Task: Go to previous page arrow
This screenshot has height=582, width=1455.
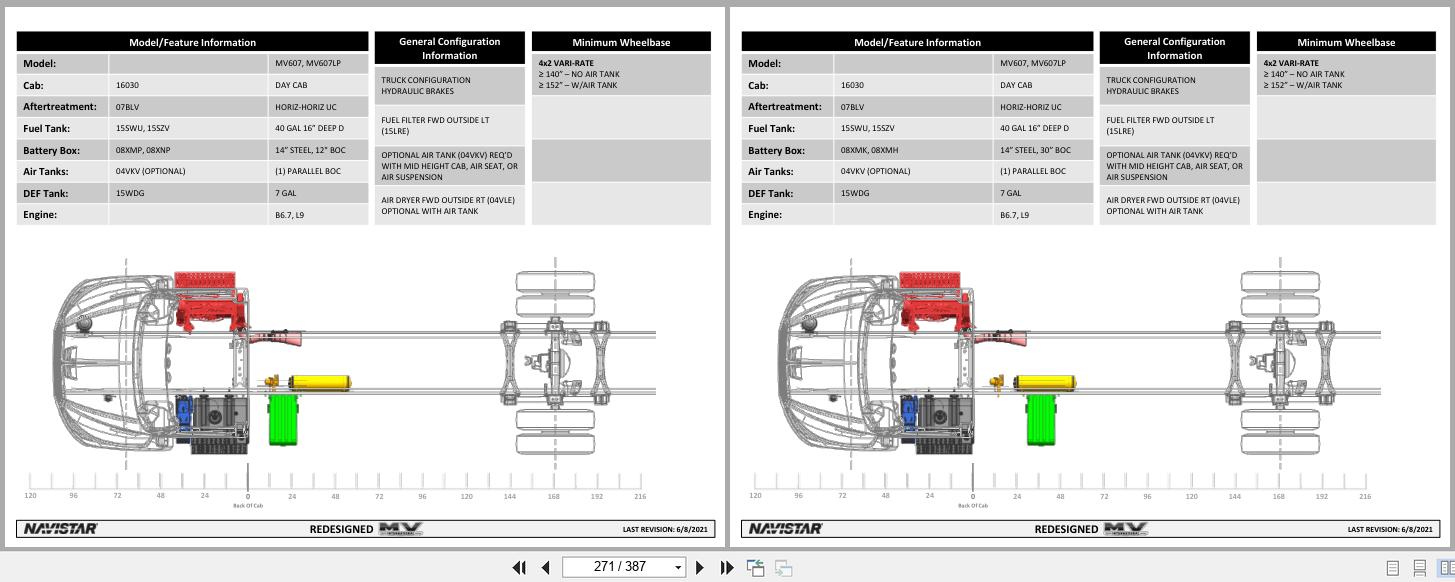Action: click(545, 567)
